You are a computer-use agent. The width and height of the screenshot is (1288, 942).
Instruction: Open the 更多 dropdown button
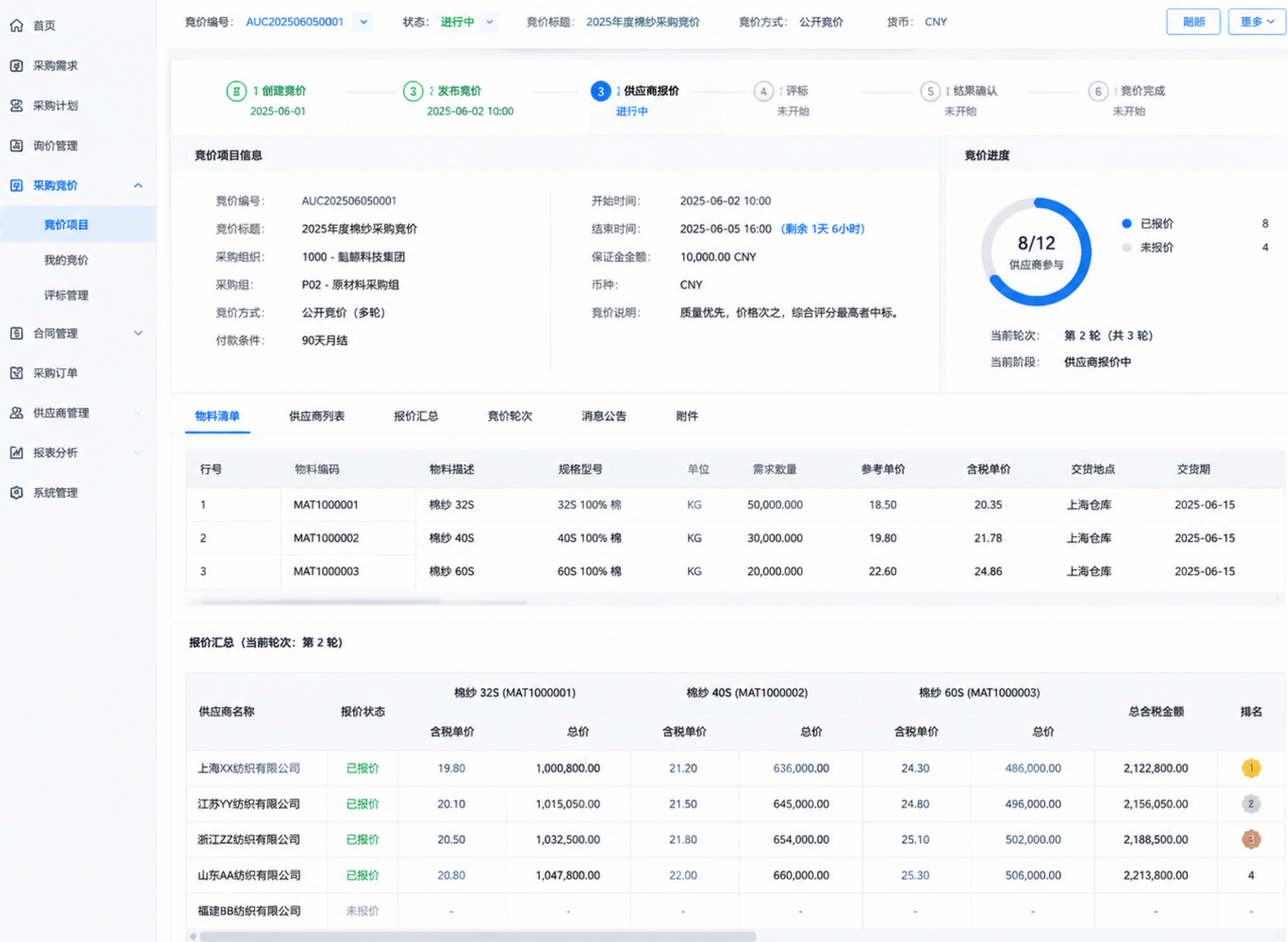(1257, 22)
